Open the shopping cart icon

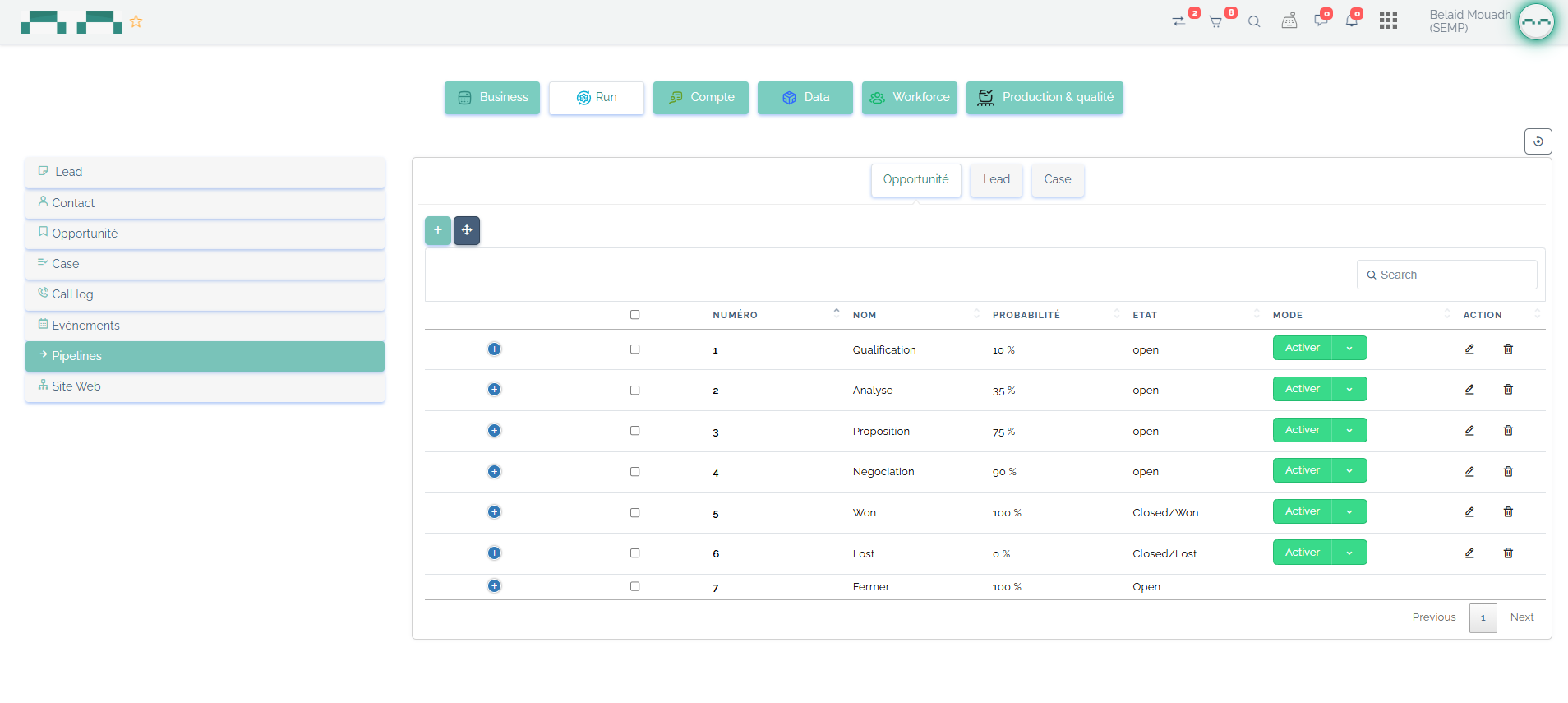[x=1215, y=22]
